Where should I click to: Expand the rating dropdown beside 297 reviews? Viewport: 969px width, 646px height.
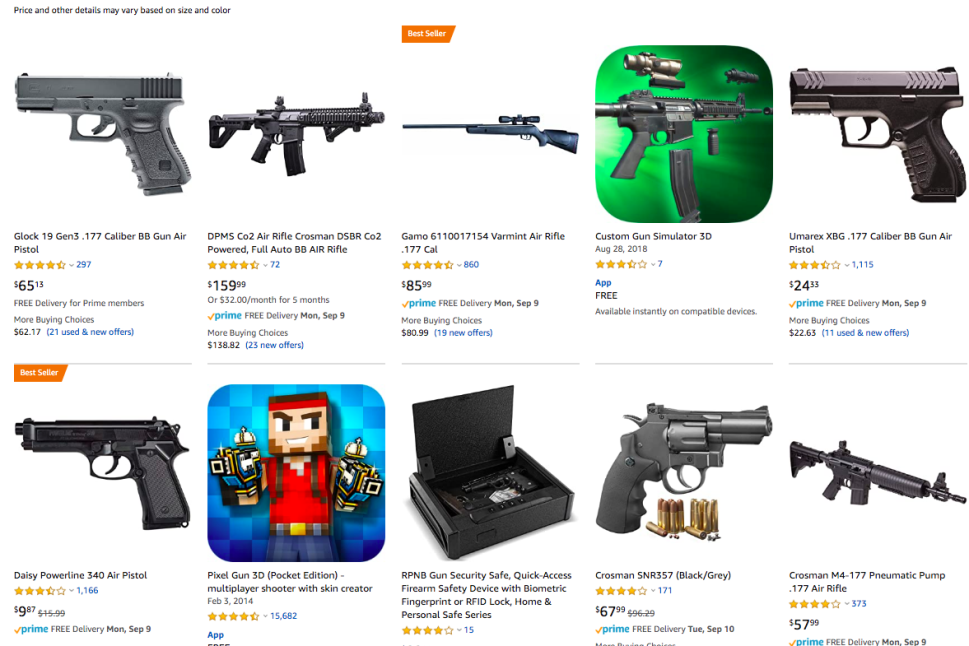point(72,265)
